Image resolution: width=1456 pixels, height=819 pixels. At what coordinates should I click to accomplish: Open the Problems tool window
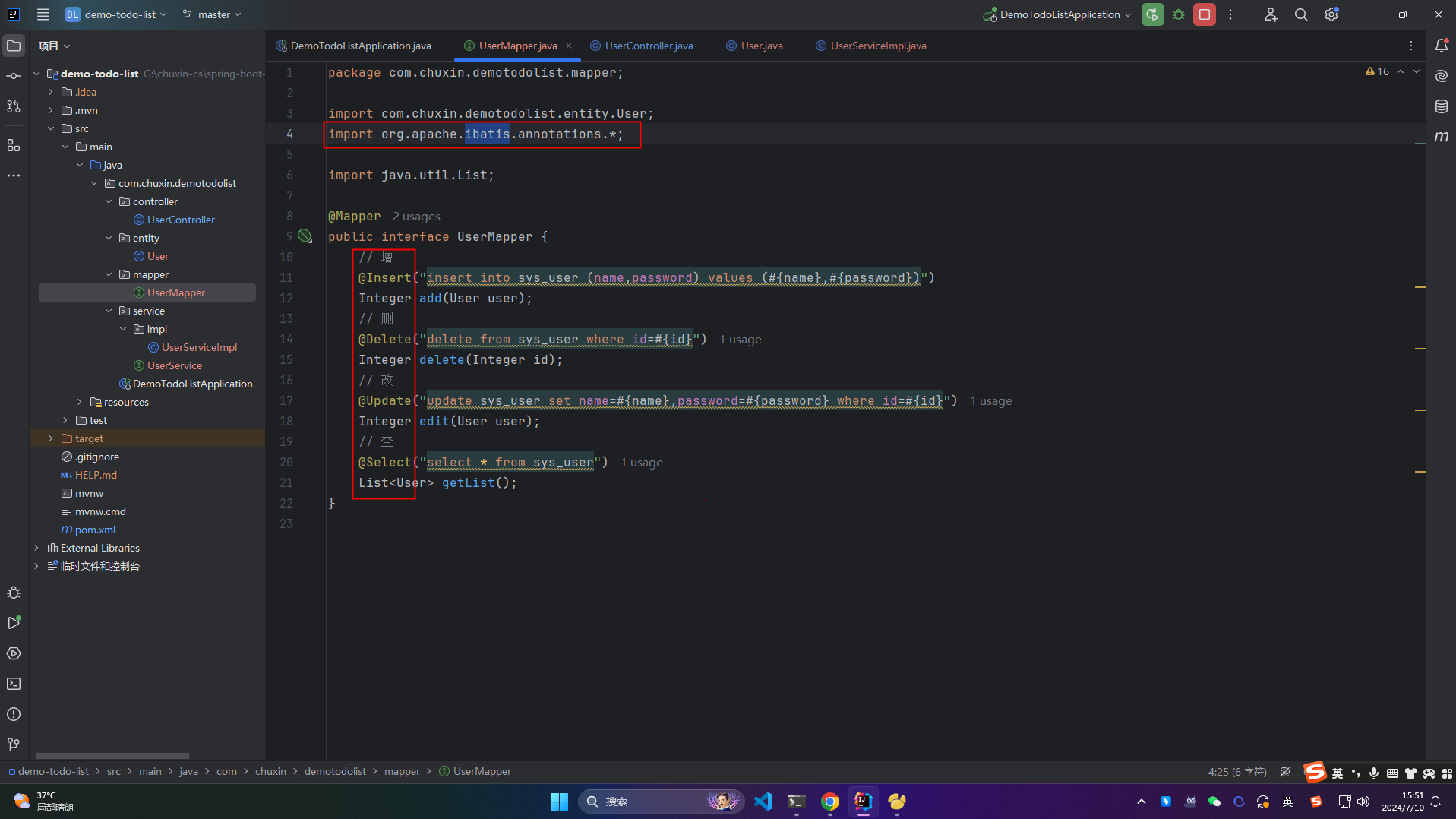coord(14,714)
